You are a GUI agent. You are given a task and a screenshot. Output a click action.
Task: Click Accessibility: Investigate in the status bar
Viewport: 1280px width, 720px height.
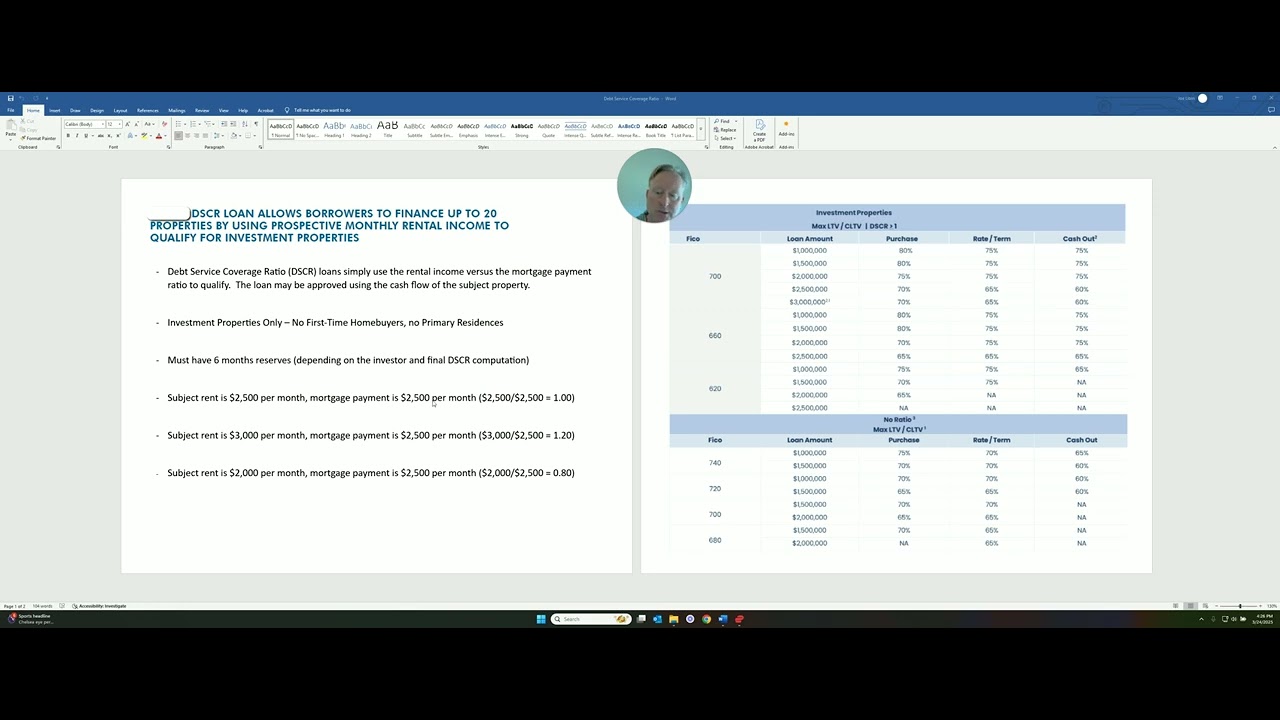tap(99, 606)
